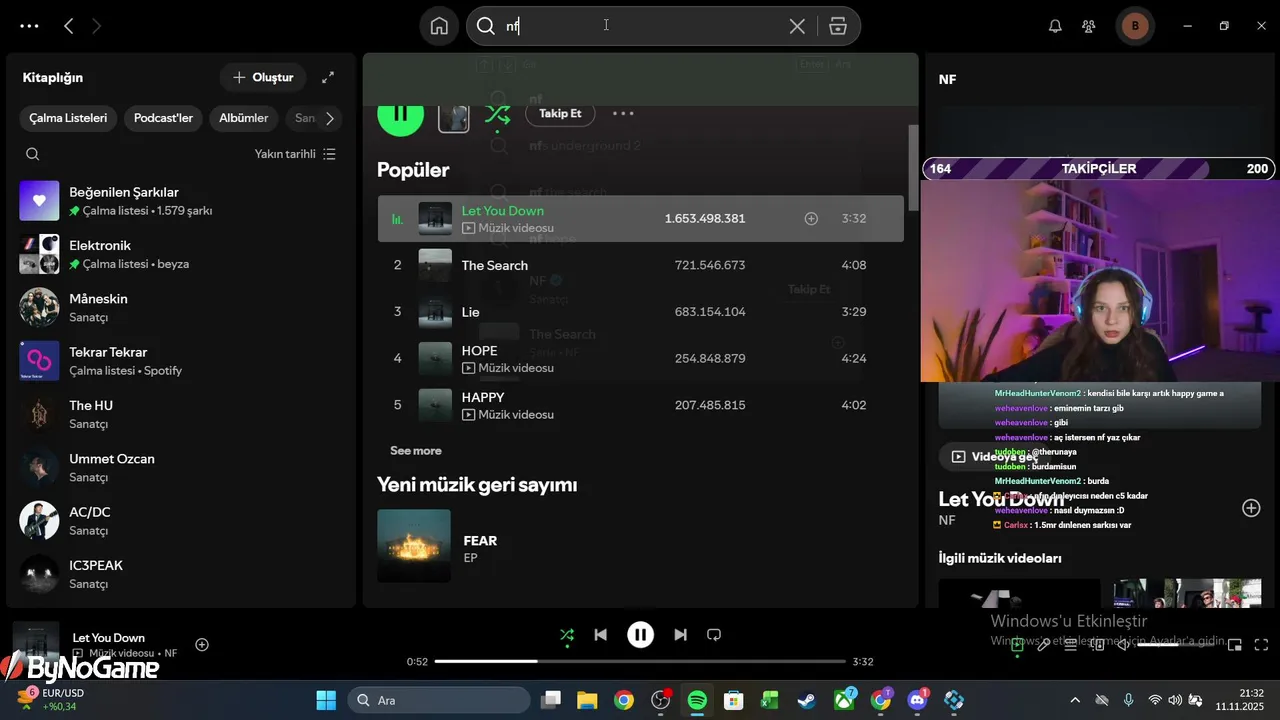1280x720 pixels.
Task: Open the FEAR EP cover
Action: [414, 546]
